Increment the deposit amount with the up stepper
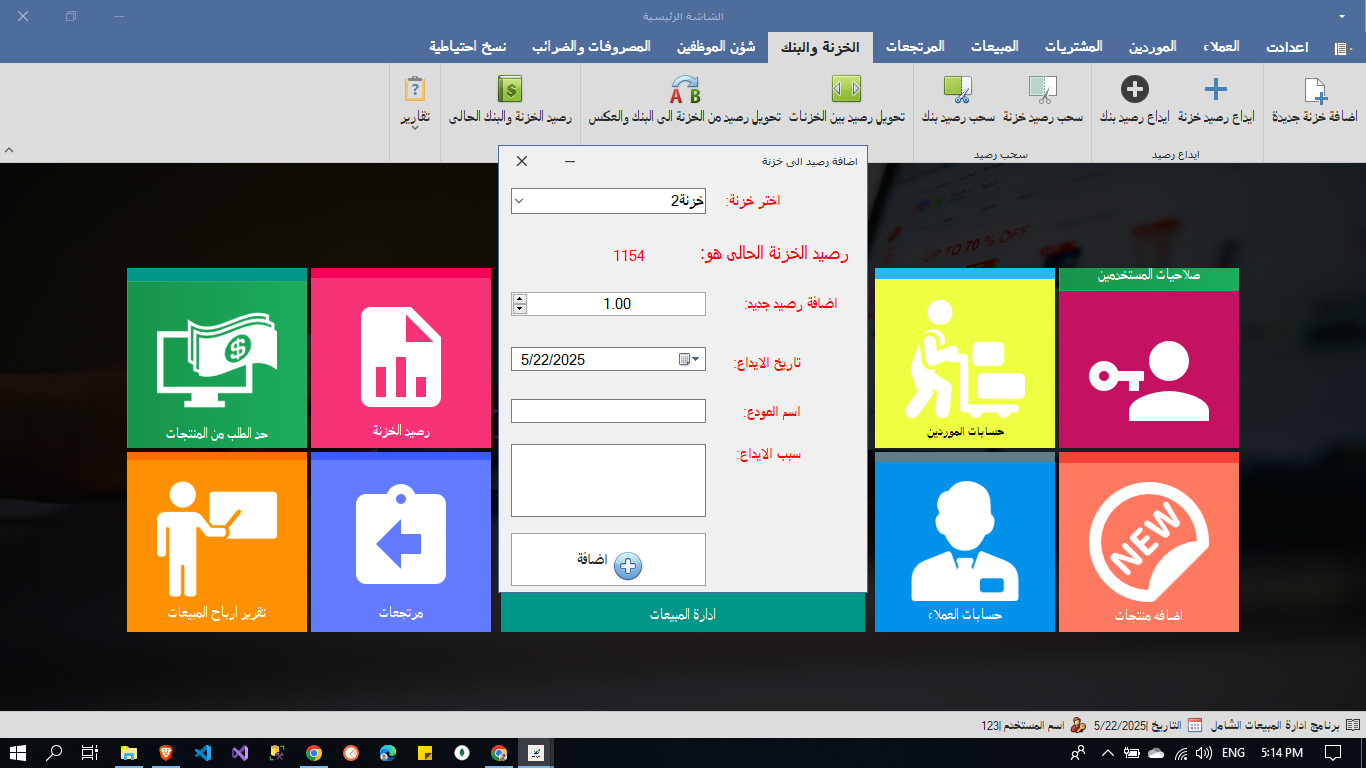The height and width of the screenshot is (768, 1366). click(x=519, y=298)
